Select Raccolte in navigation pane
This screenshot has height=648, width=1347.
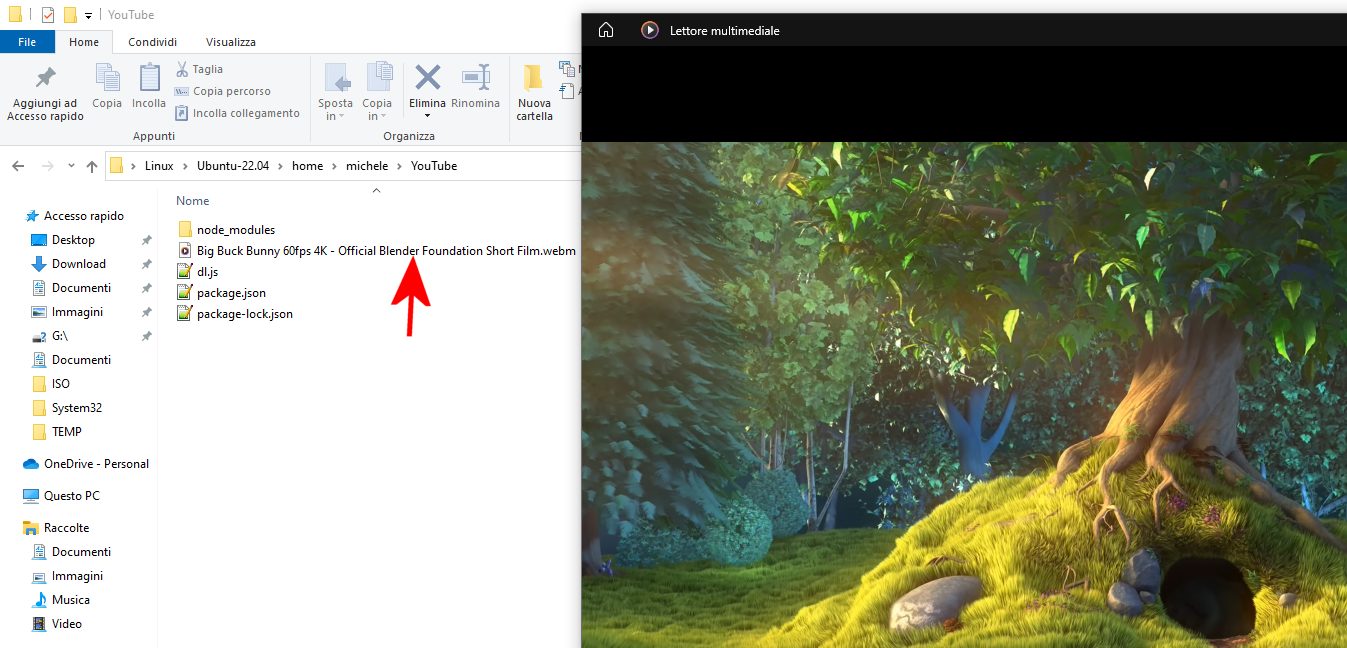coord(66,528)
